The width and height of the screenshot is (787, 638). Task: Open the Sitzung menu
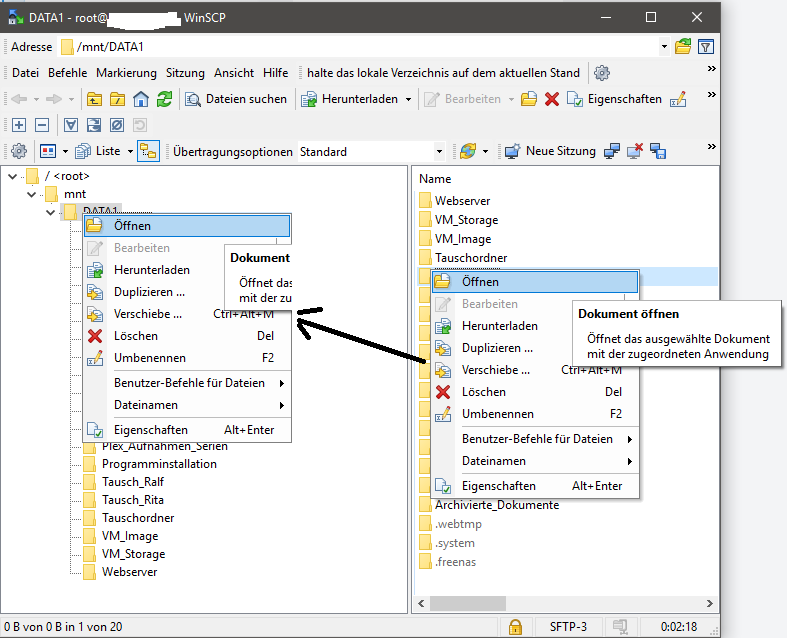pos(185,73)
